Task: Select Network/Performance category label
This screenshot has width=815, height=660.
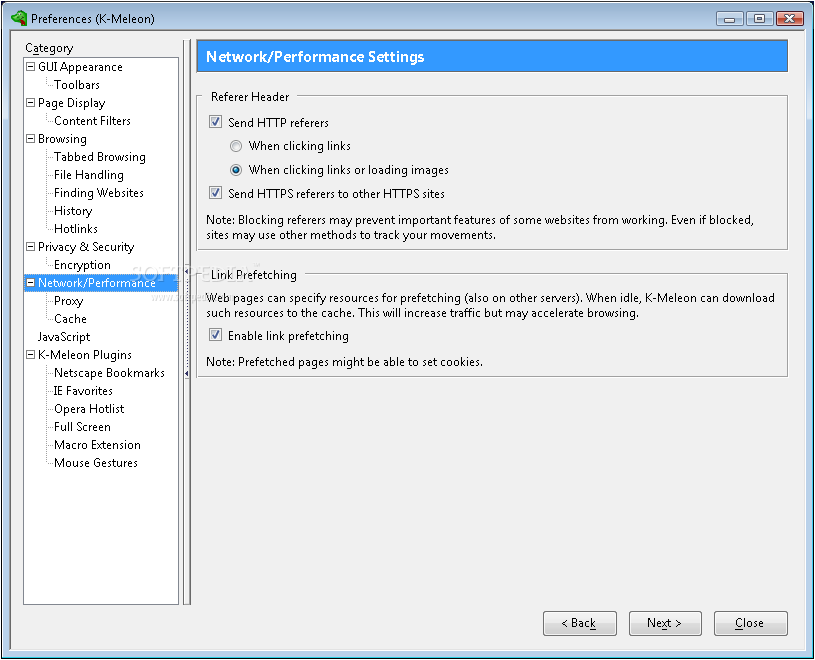Action: (97, 283)
